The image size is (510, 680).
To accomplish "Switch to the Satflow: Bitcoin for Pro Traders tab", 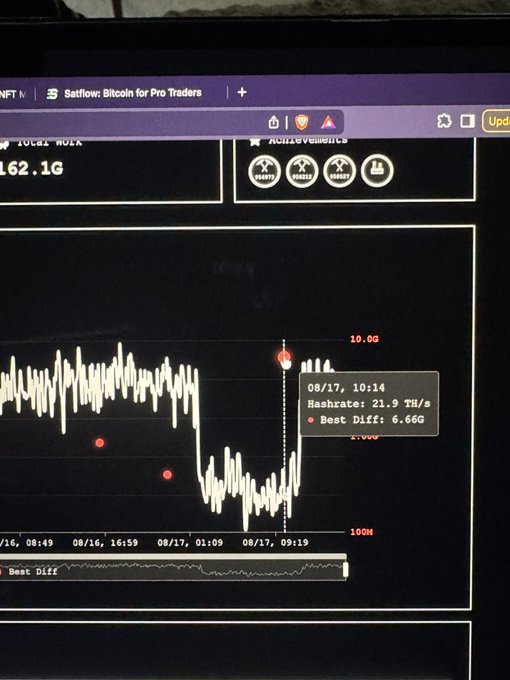I will coord(125,93).
